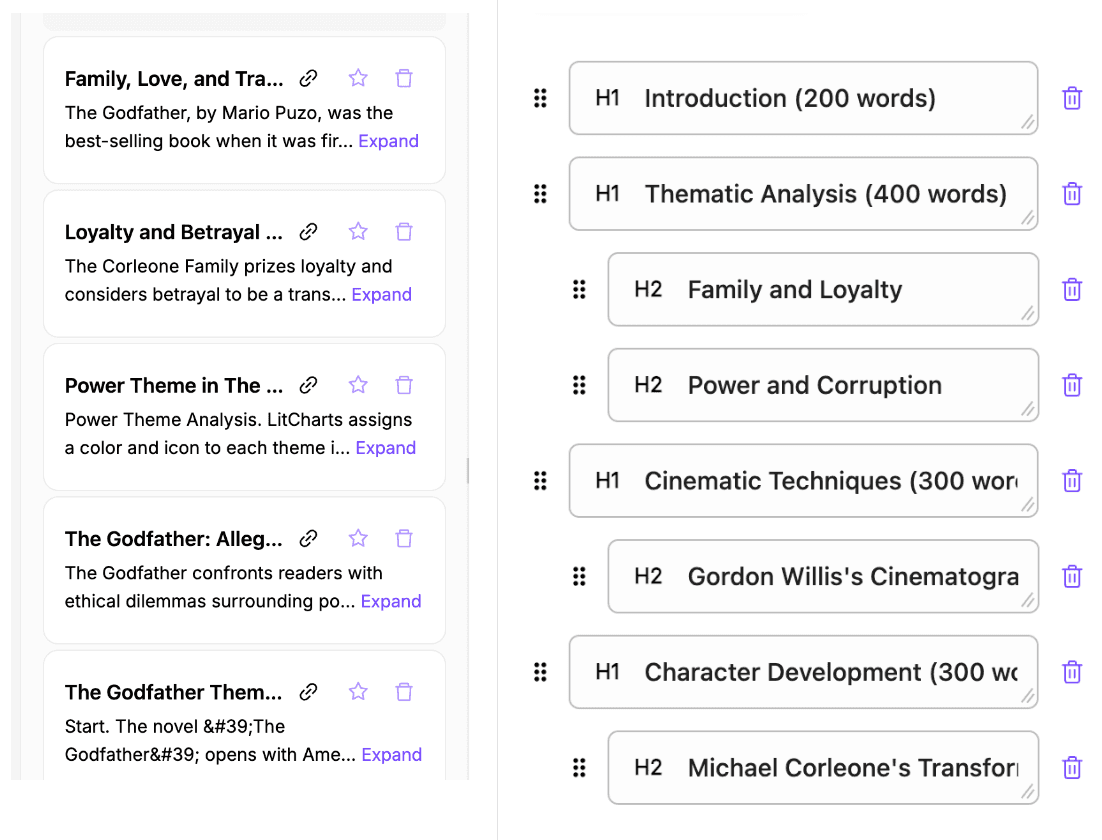
Task: Grab drag handle for Thematic Analysis
Action: point(540,194)
